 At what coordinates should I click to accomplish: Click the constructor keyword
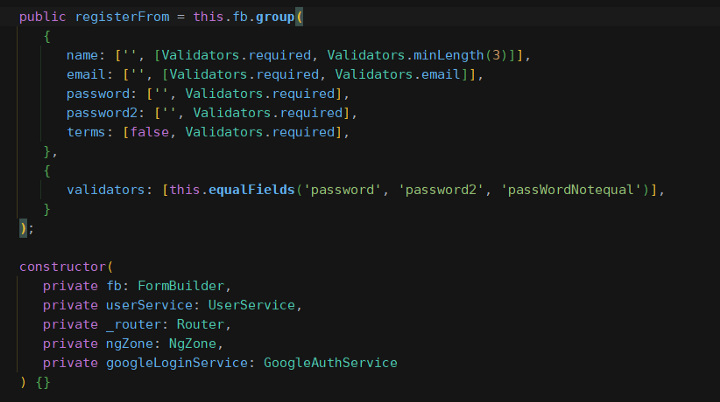click(x=63, y=266)
